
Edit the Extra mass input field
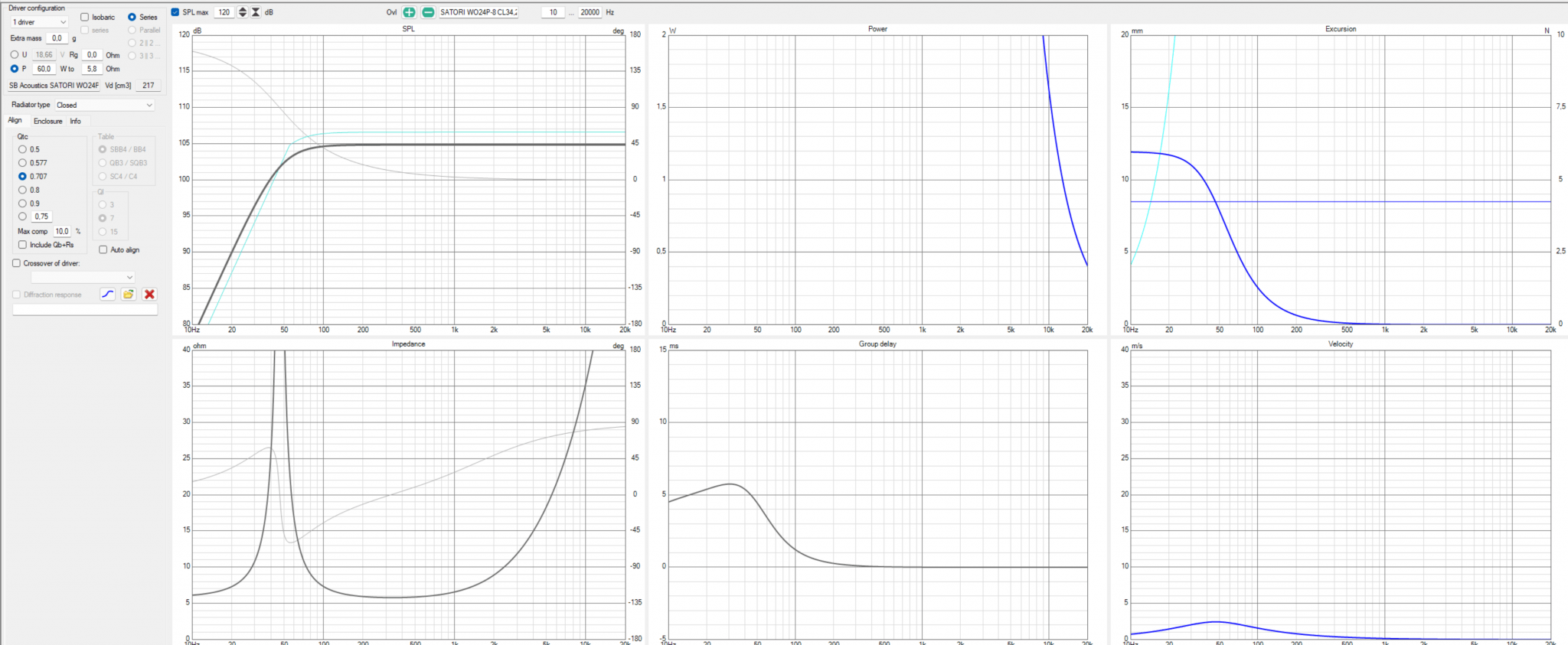coord(57,38)
